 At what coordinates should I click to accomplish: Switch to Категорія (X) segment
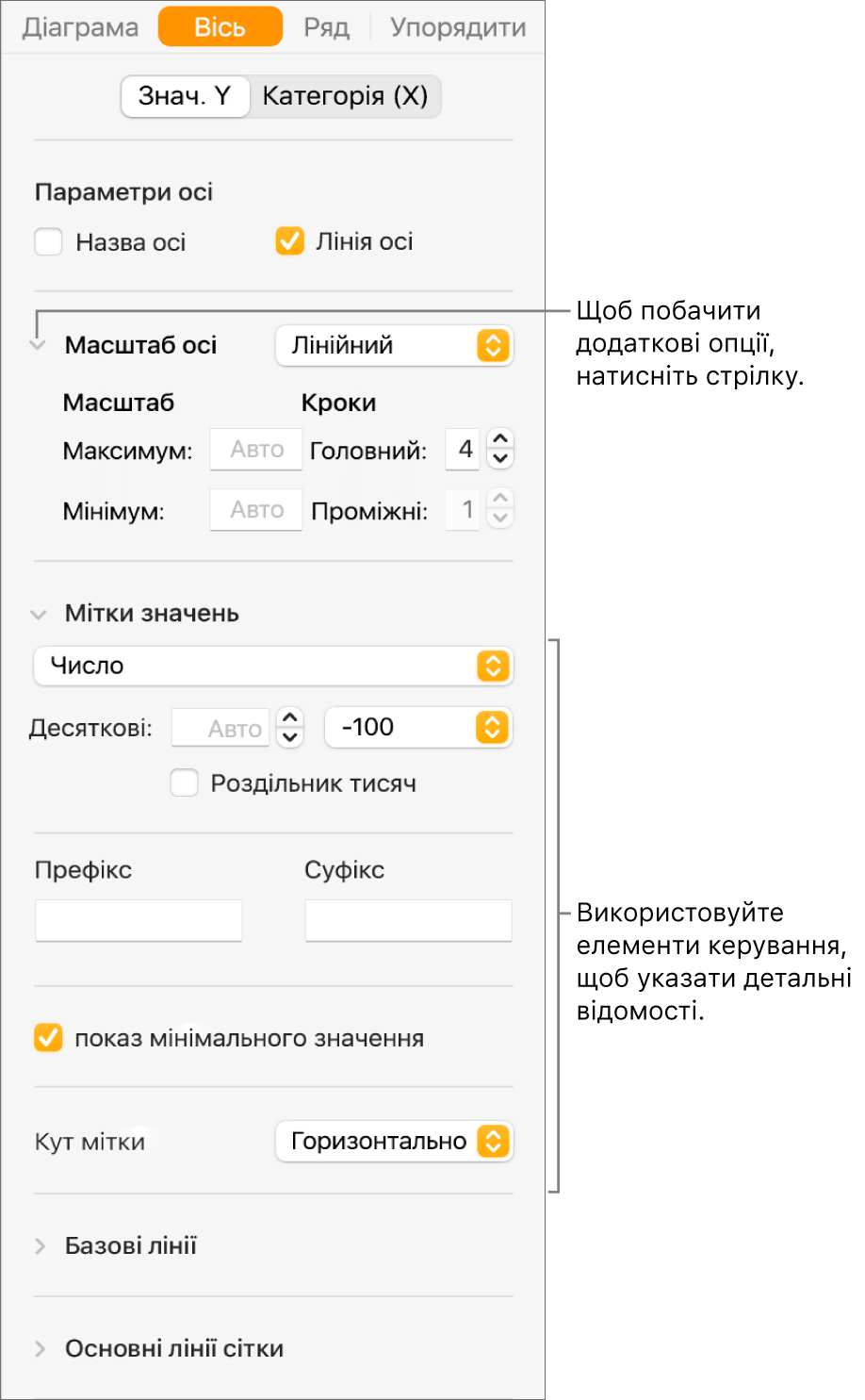coord(345,96)
